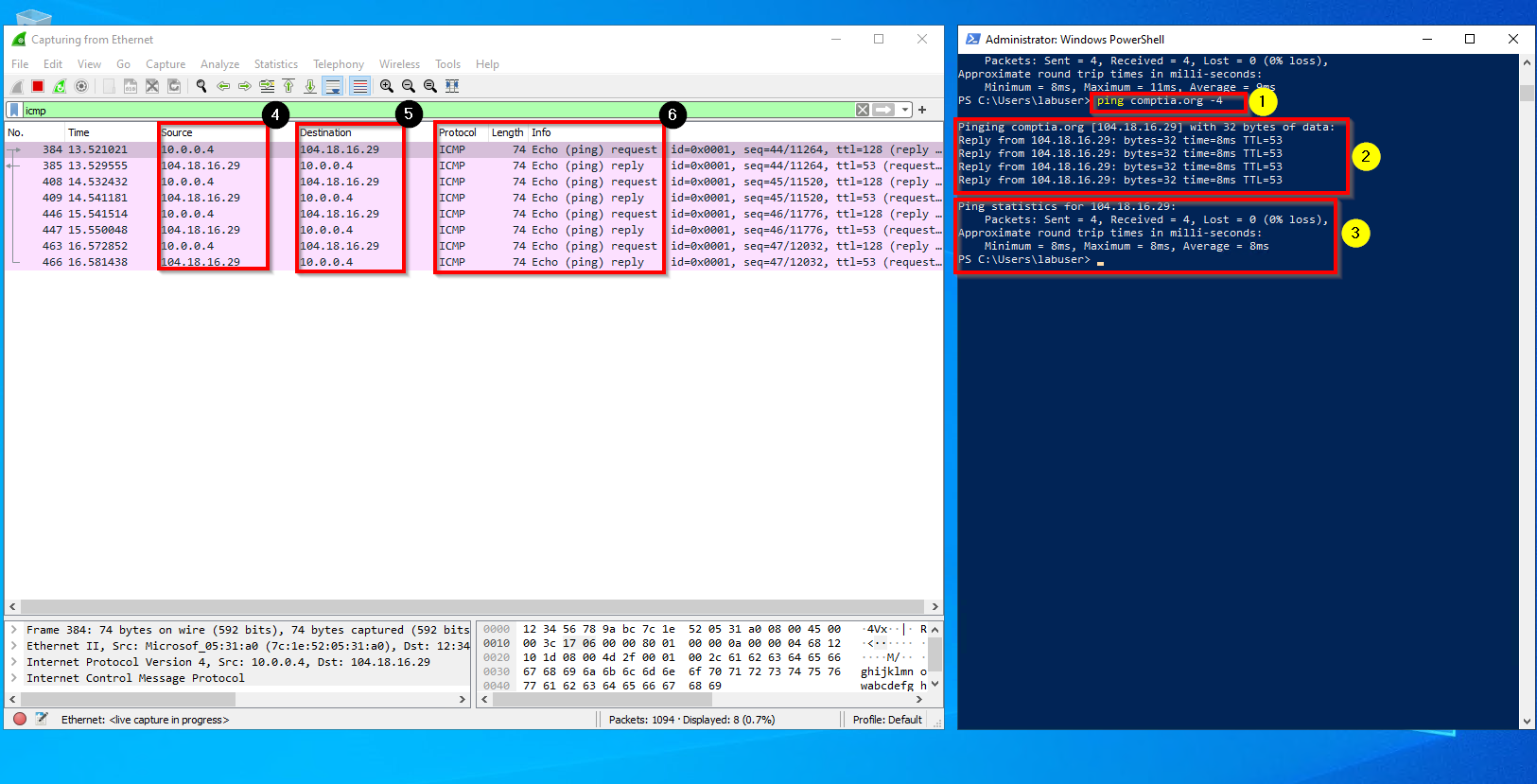Select packet number 466 row

coord(474,262)
